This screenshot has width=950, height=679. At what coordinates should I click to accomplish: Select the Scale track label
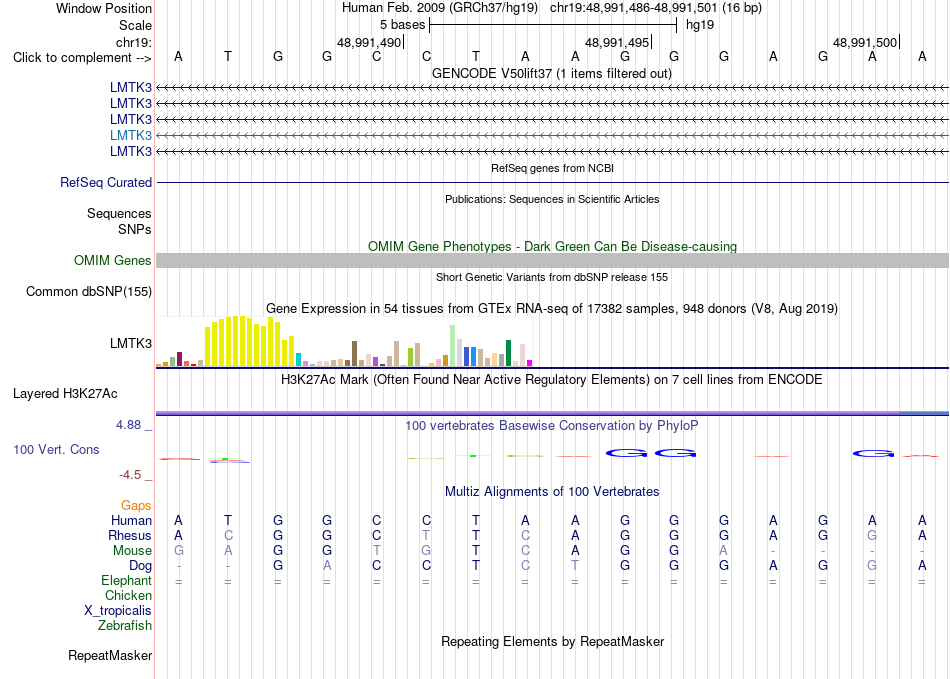pos(135,25)
